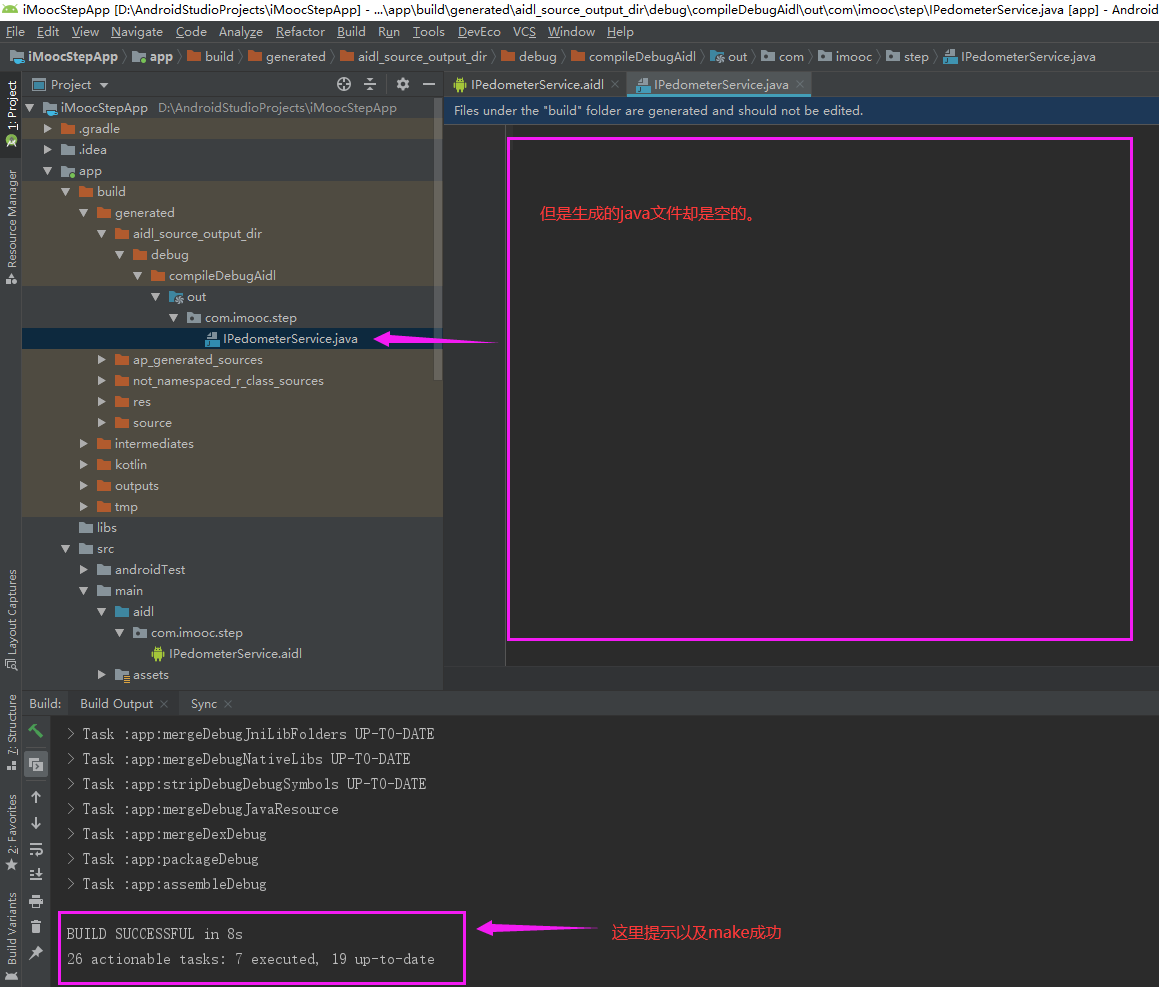
Task: Open Project panel options via gear icon
Action: 403,84
